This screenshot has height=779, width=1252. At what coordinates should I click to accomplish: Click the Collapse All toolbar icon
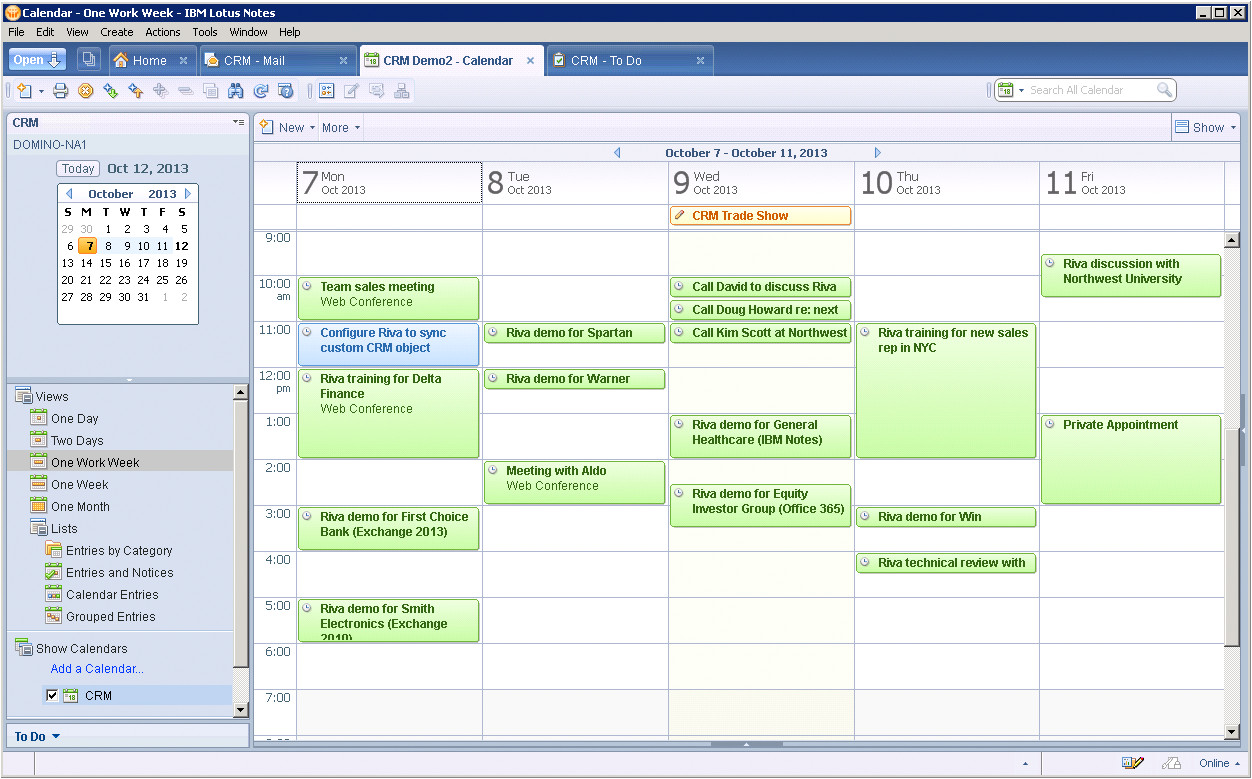[185, 91]
